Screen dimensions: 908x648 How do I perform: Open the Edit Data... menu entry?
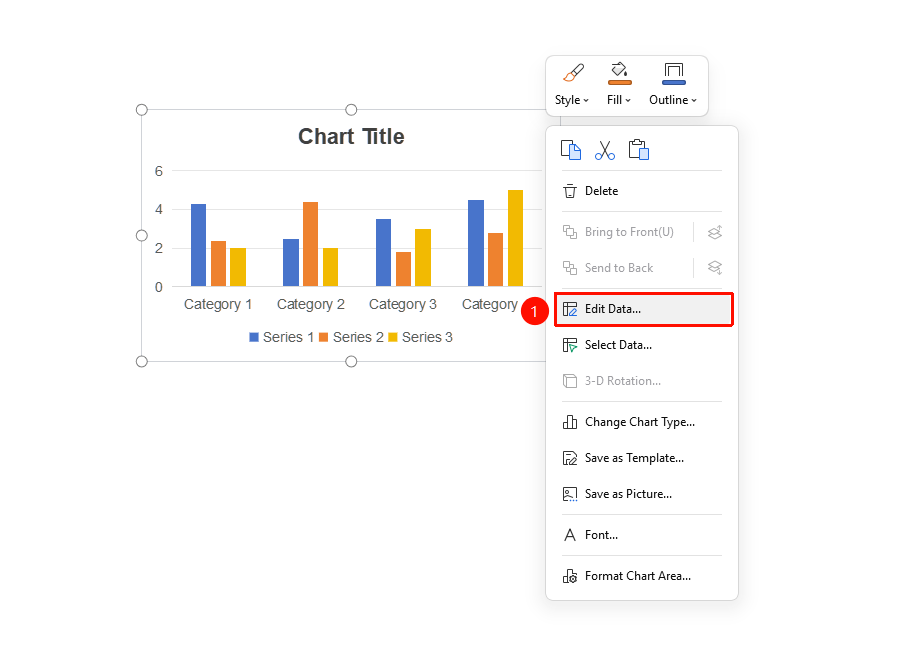[x=643, y=309]
